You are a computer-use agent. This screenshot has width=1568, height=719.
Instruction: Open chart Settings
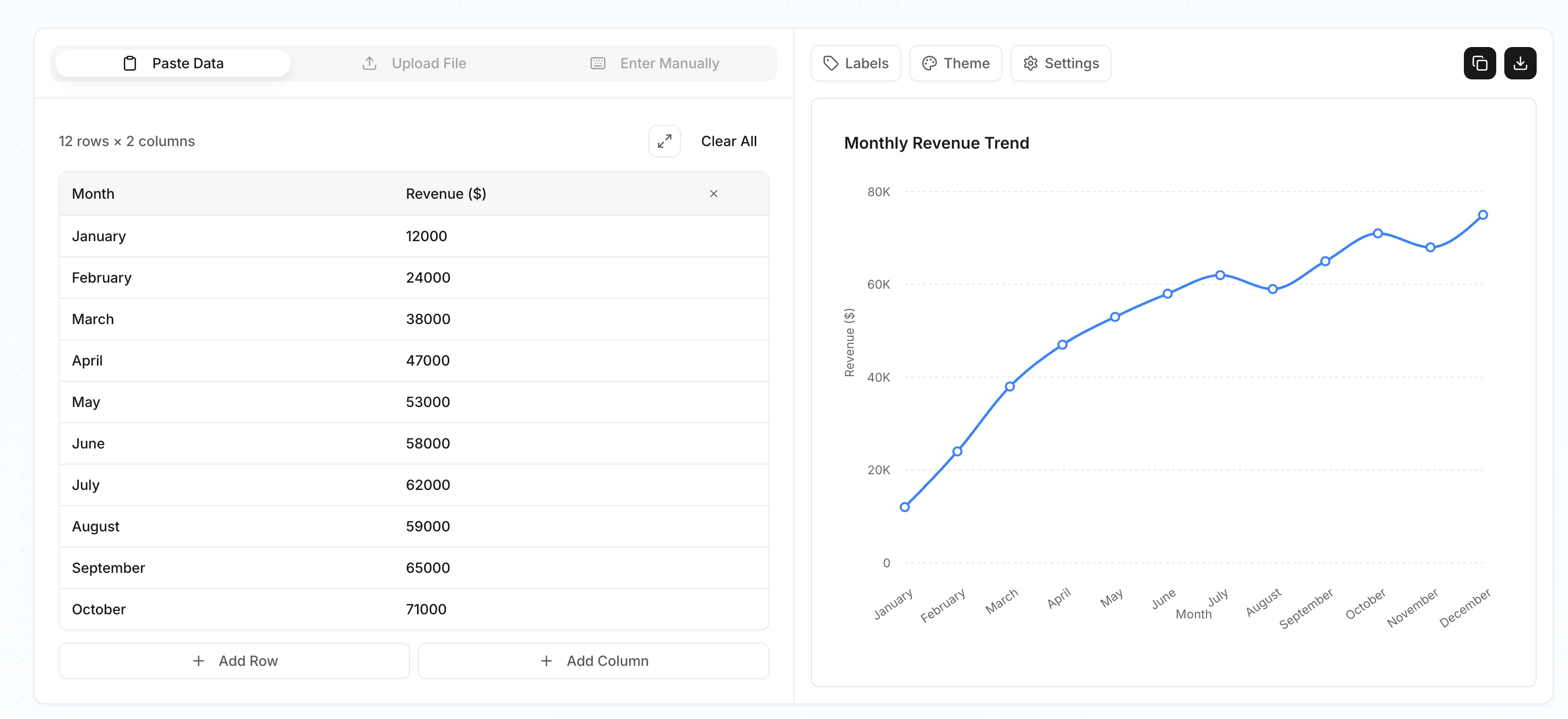(x=1060, y=63)
